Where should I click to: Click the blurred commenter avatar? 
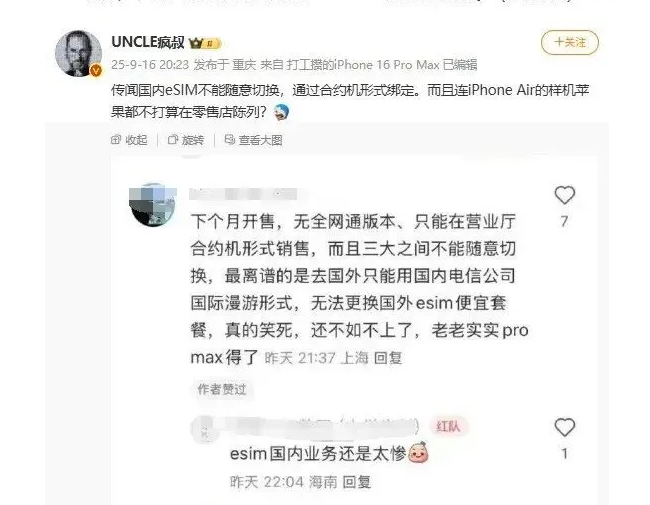[153, 205]
